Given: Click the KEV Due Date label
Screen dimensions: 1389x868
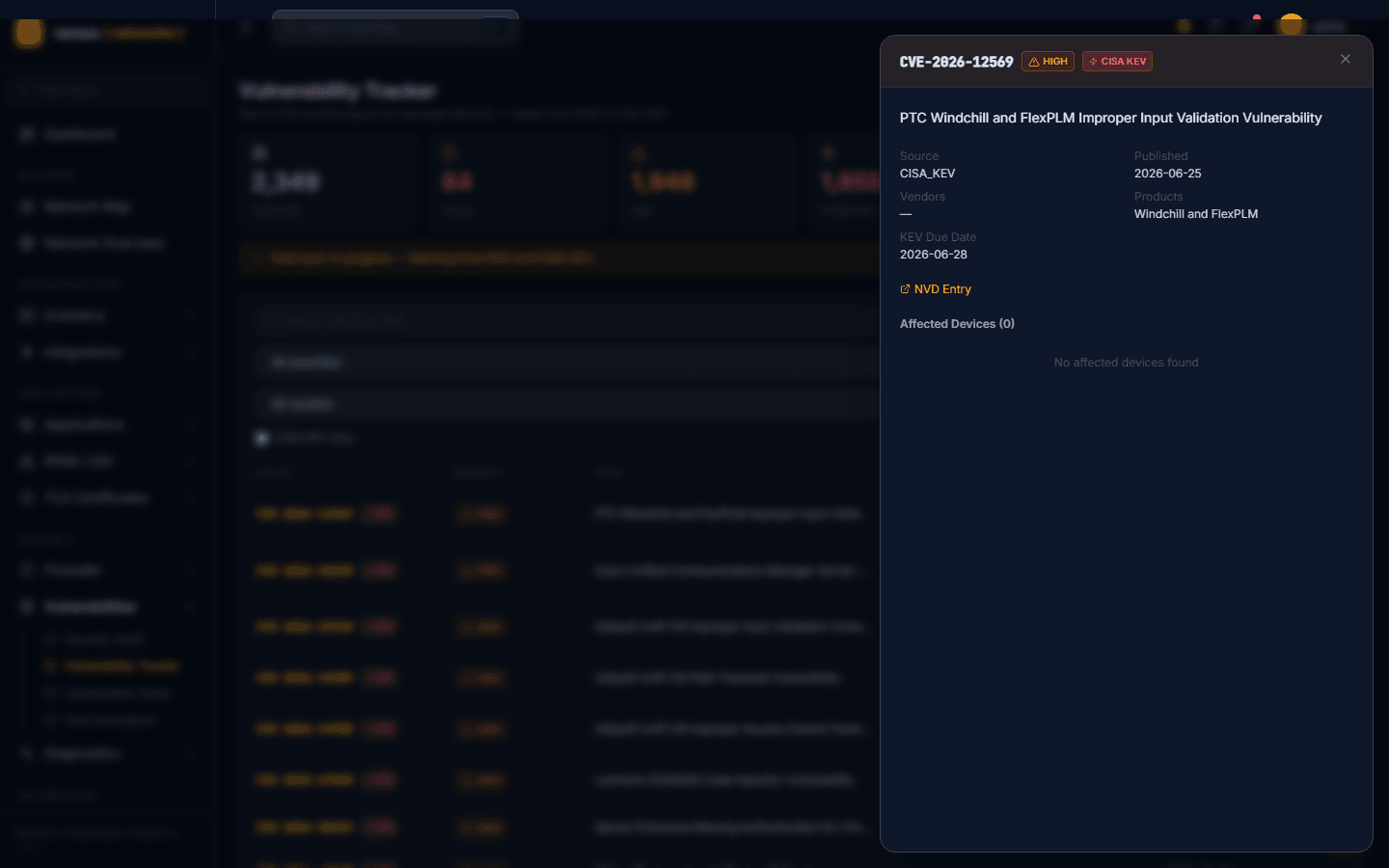Looking at the screenshot, I should point(938,237).
